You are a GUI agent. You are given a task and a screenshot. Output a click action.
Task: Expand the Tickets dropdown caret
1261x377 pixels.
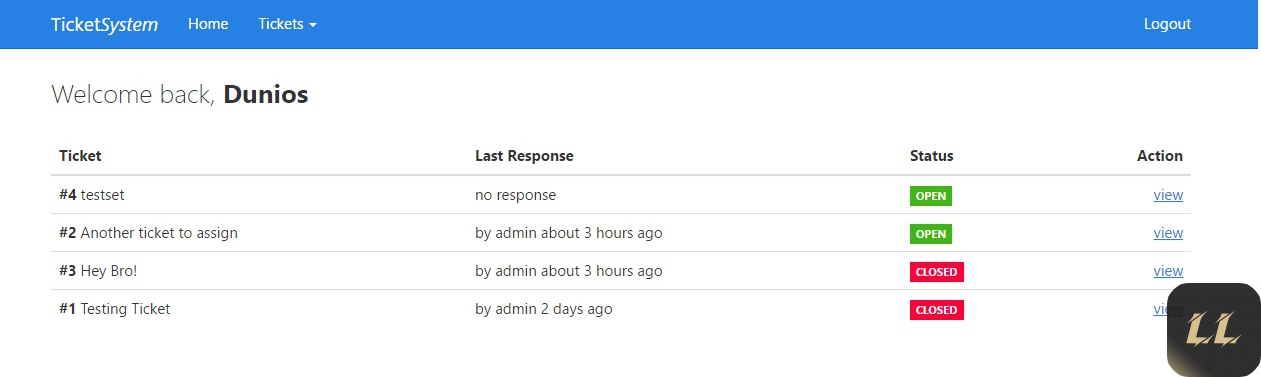click(x=313, y=25)
